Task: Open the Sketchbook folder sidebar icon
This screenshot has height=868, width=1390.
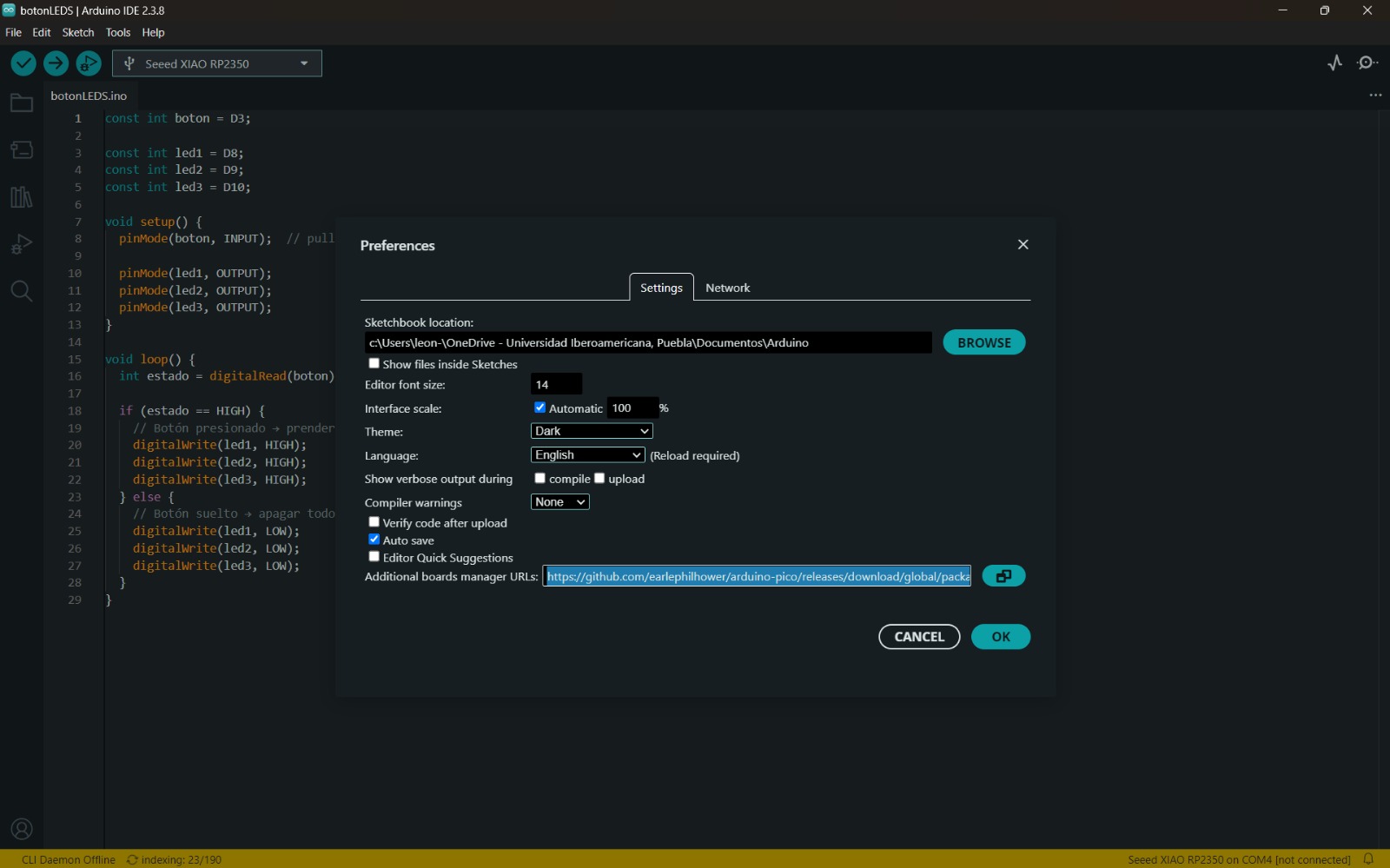Action: click(x=22, y=103)
